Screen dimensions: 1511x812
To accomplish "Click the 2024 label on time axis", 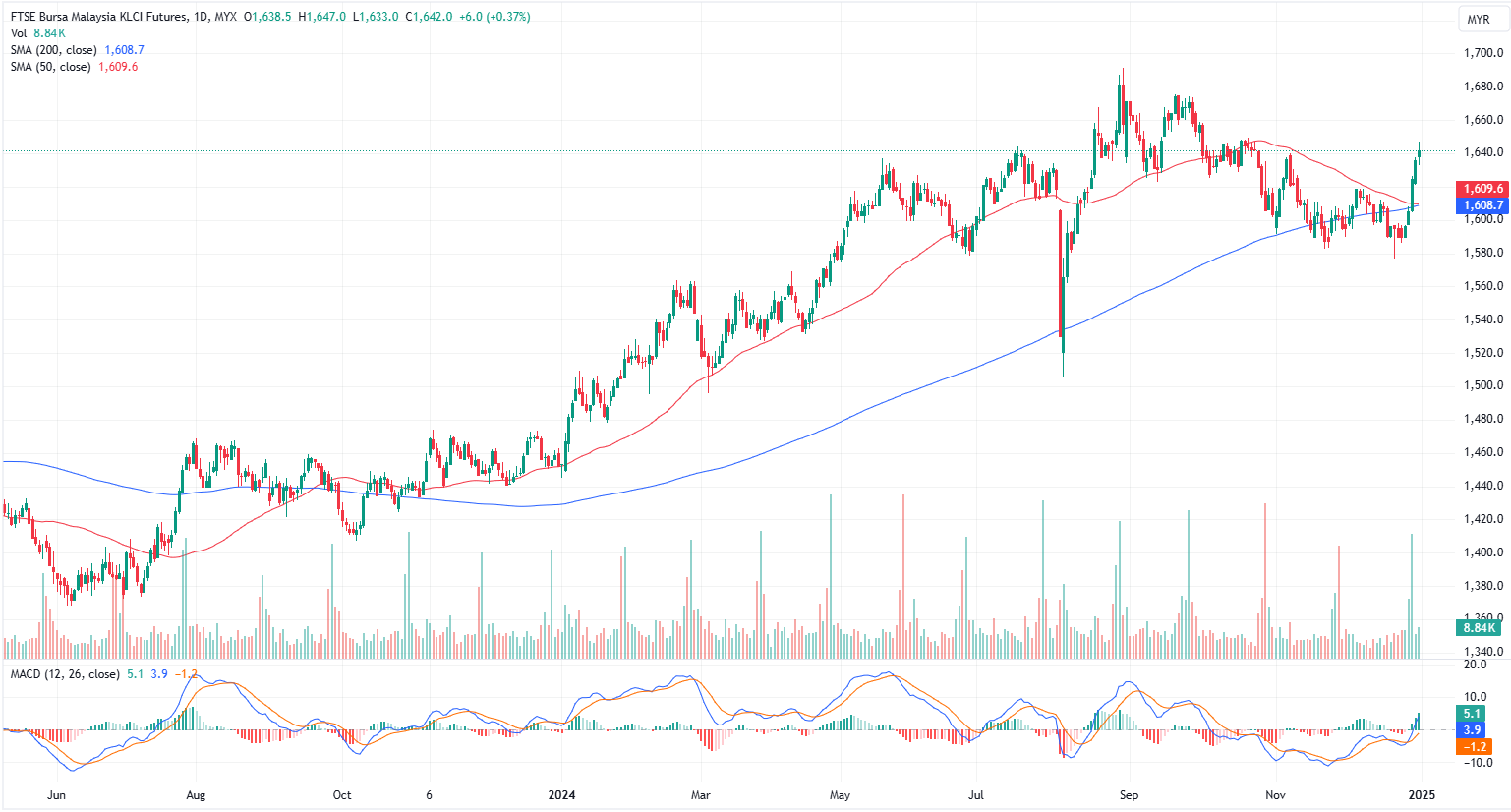I will pyautogui.click(x=561, y=794).
